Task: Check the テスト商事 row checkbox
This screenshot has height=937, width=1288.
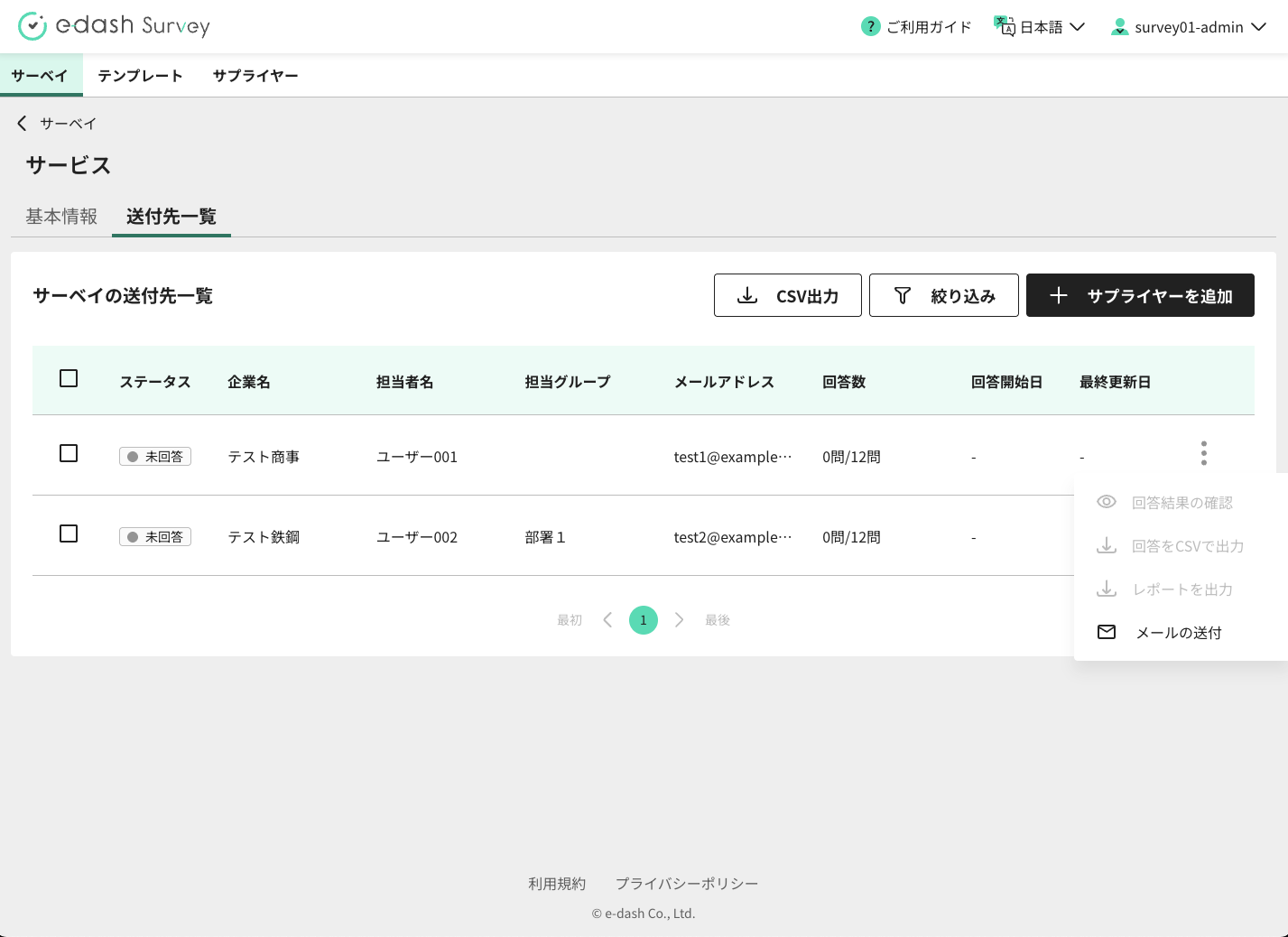Action: 69,454
